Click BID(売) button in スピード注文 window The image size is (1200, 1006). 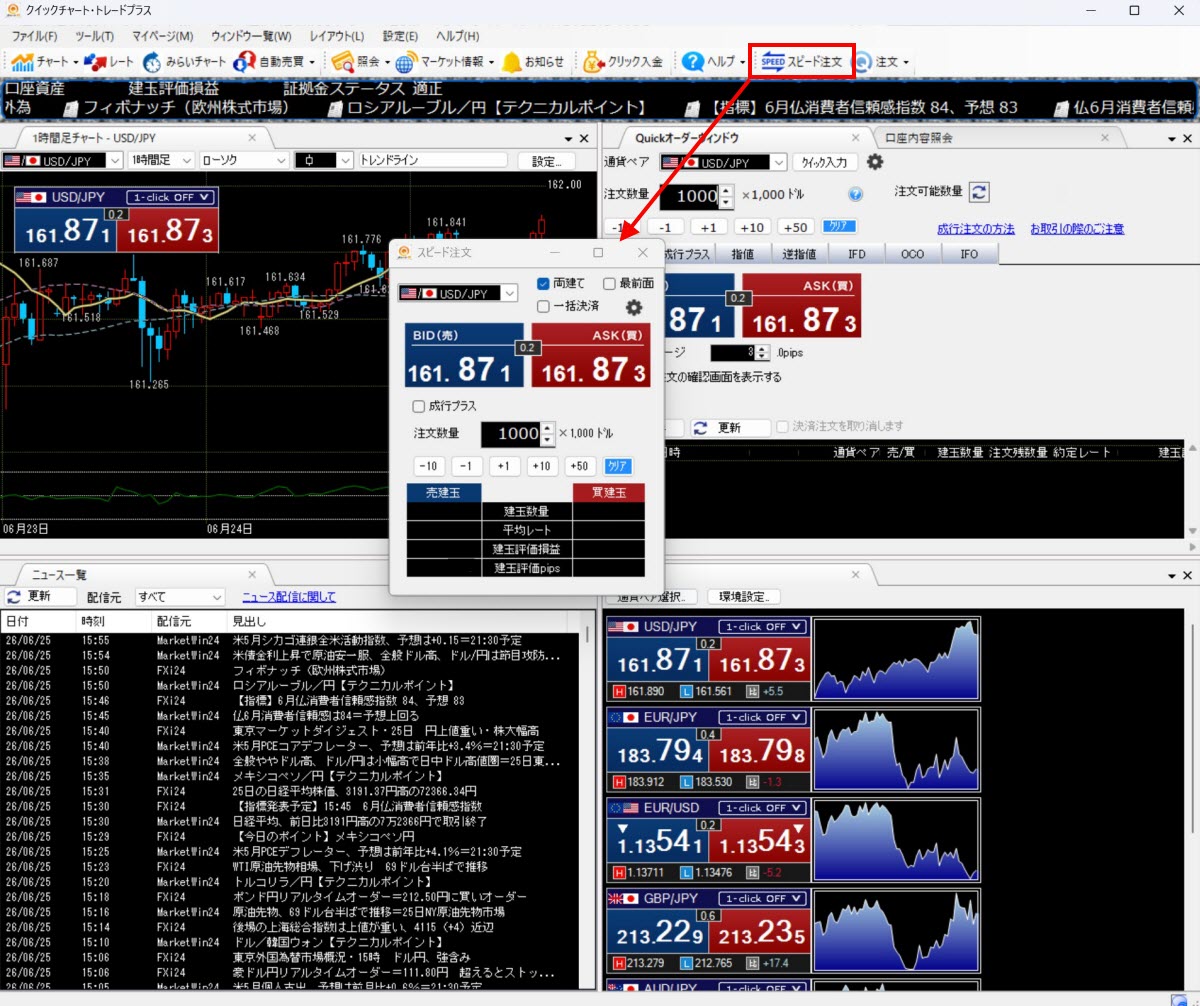point(464,355)
